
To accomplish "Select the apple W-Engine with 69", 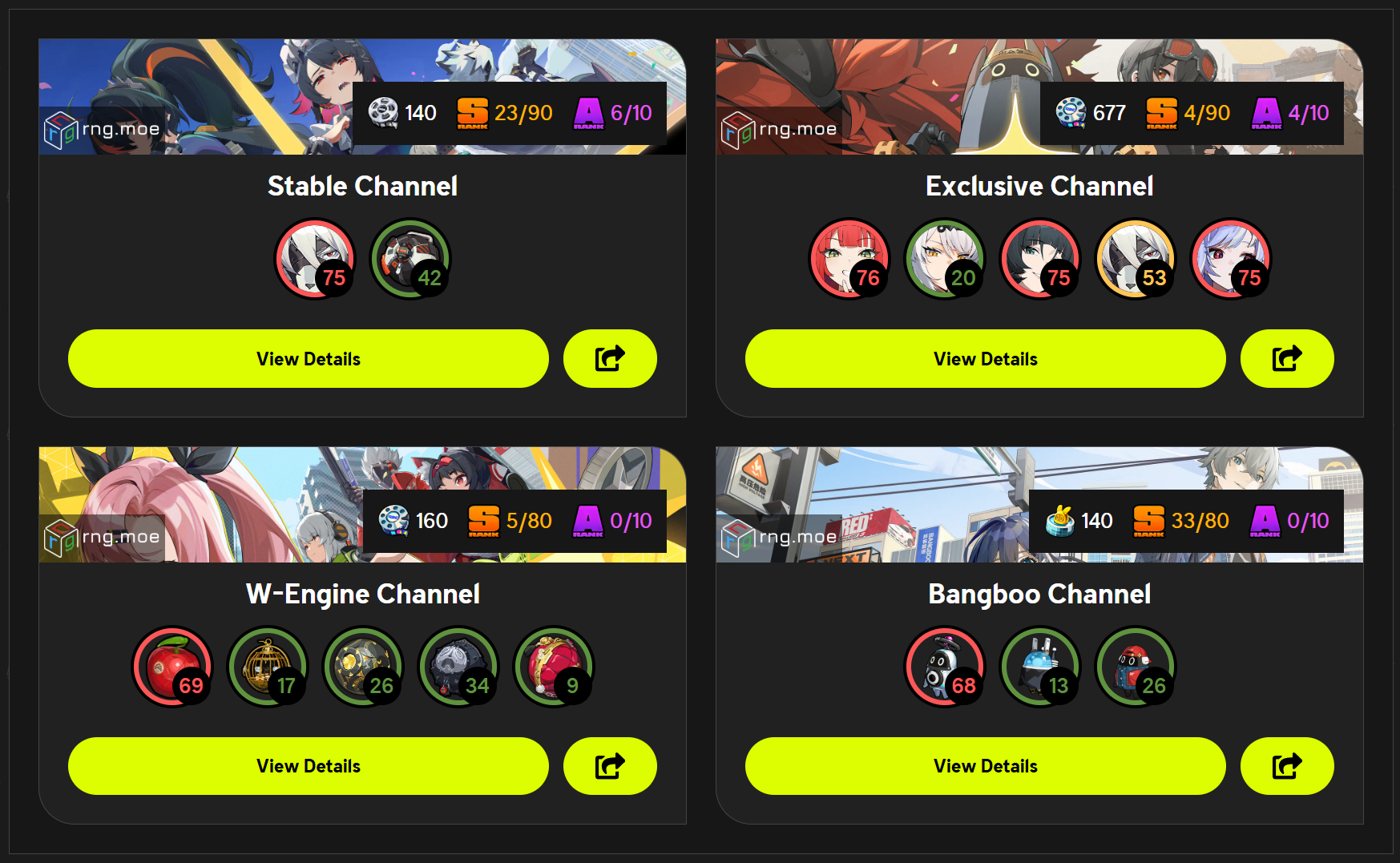I will (x=172, y=667).
